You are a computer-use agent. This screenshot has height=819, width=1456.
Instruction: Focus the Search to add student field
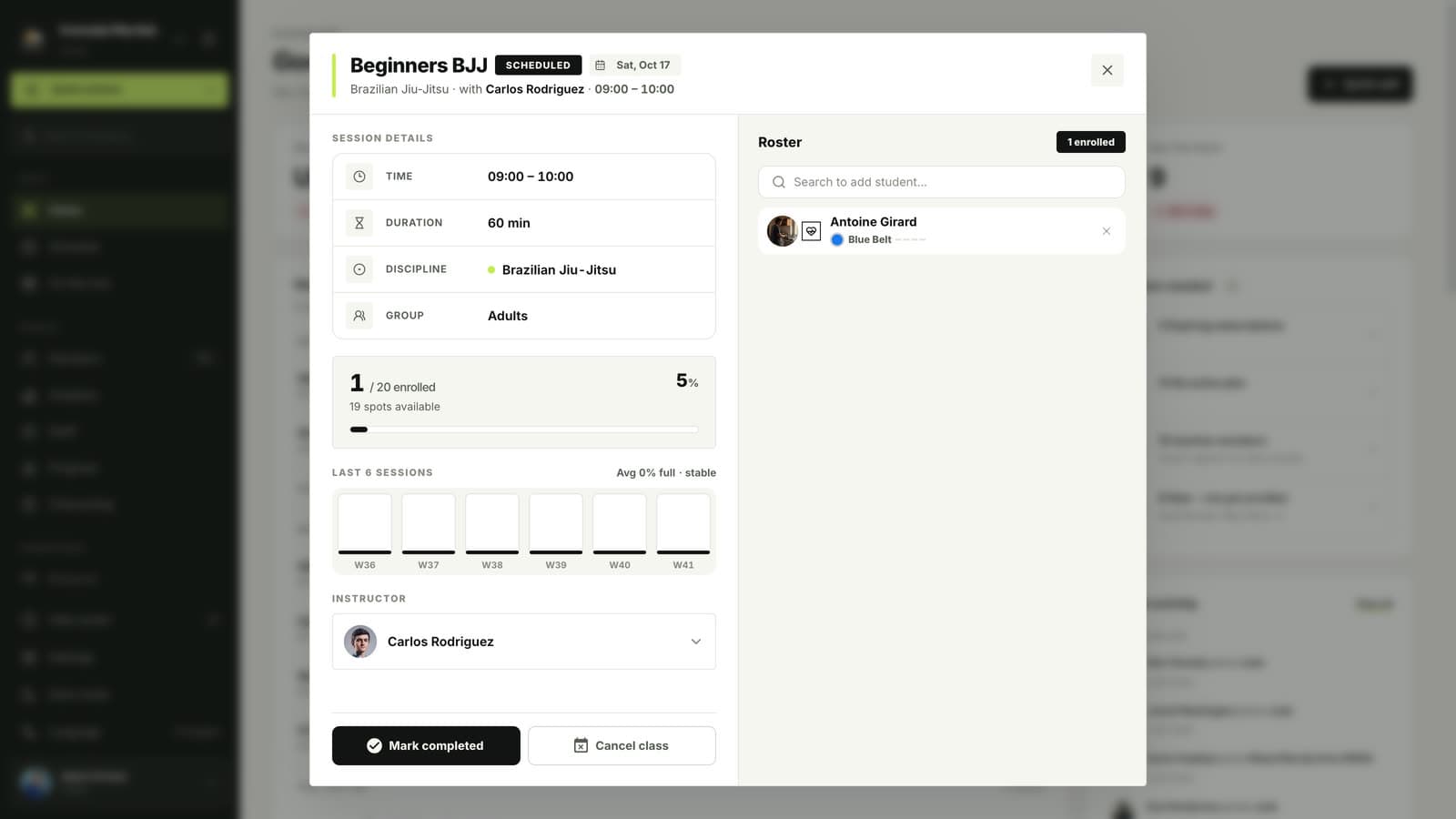pyautogui.click(x=941, y=182)
